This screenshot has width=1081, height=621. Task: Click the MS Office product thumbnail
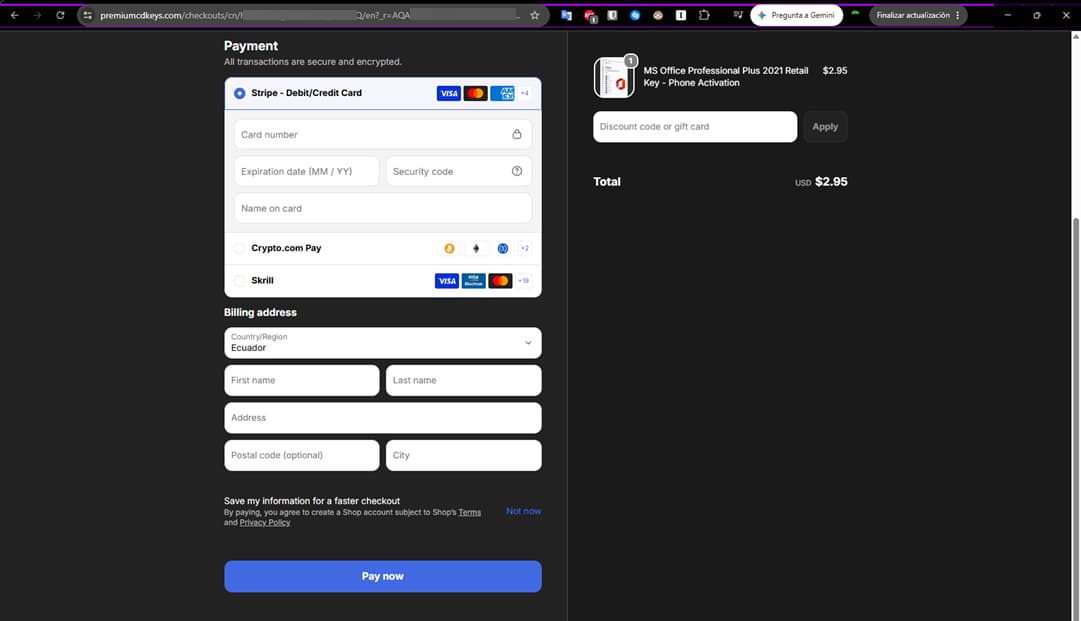614,77
